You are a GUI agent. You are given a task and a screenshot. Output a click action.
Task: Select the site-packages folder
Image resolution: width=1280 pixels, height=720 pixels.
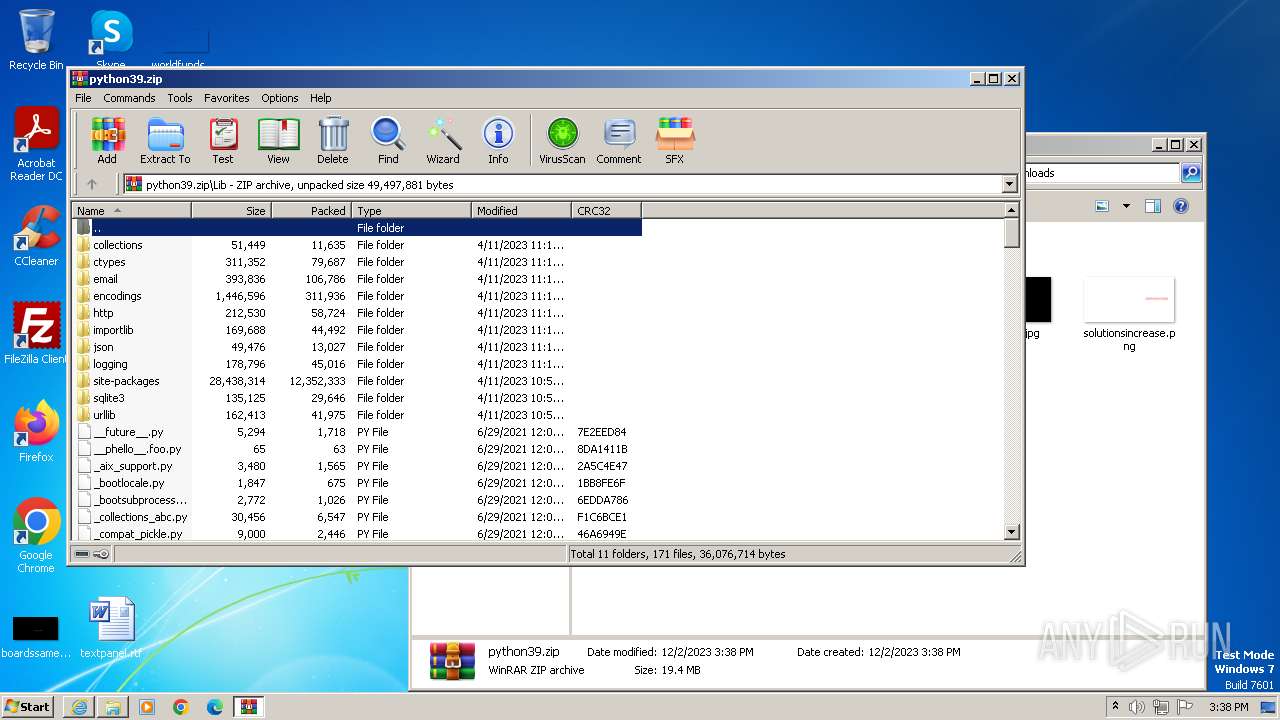coord(357,380)
